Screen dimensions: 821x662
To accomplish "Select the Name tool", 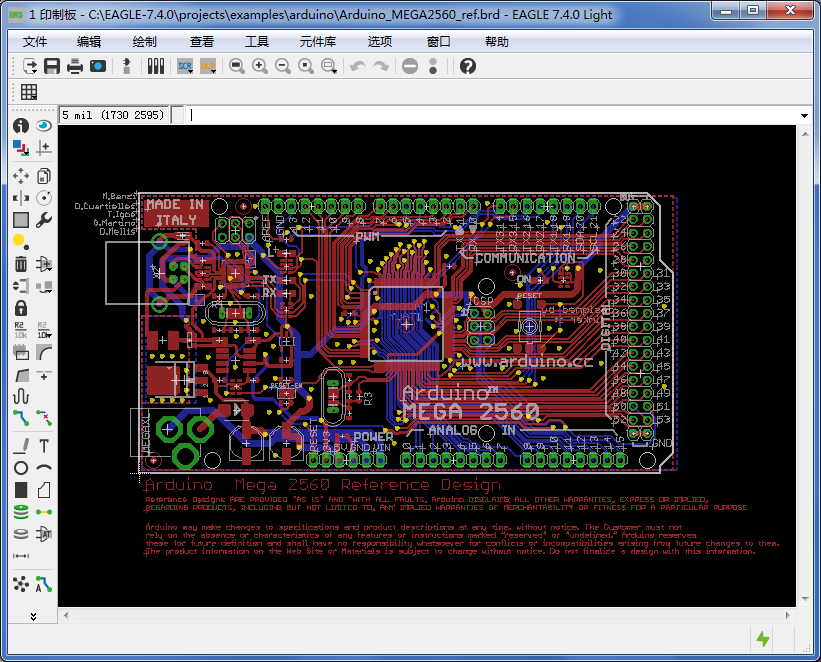I will coord(21,330).
